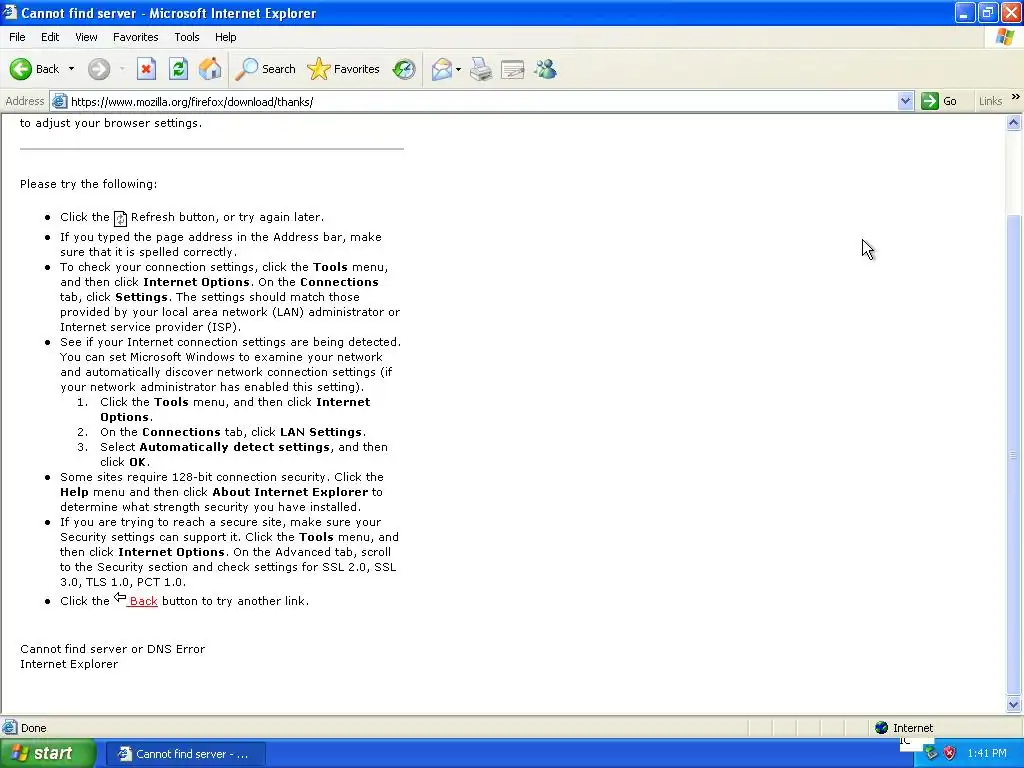Click inside the Address bar URL field
This screenshot has width=1024, height=768.
click(482, 101)
